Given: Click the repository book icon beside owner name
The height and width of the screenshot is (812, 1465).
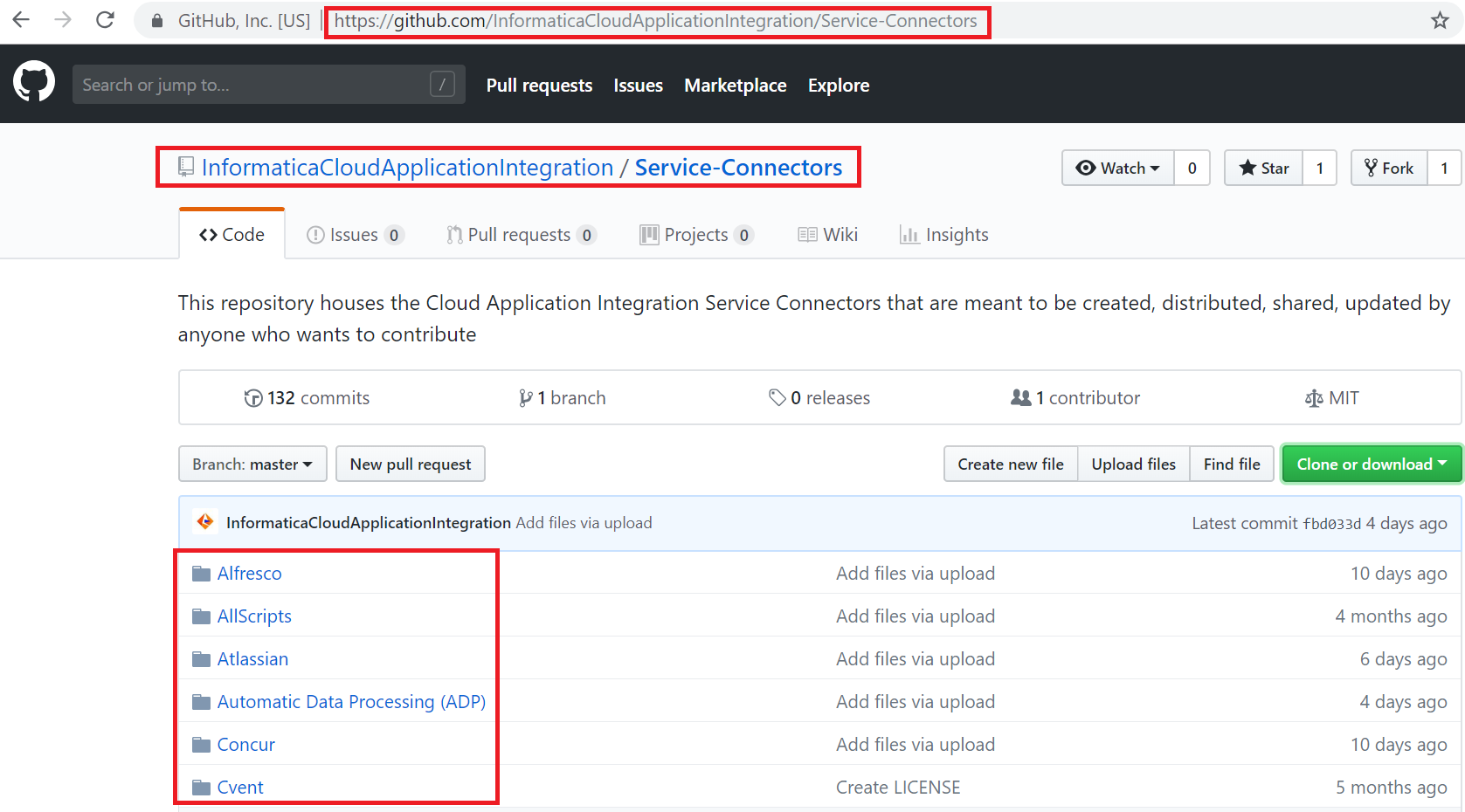Looking at the screenshot, I should click(x=186, y=167).
